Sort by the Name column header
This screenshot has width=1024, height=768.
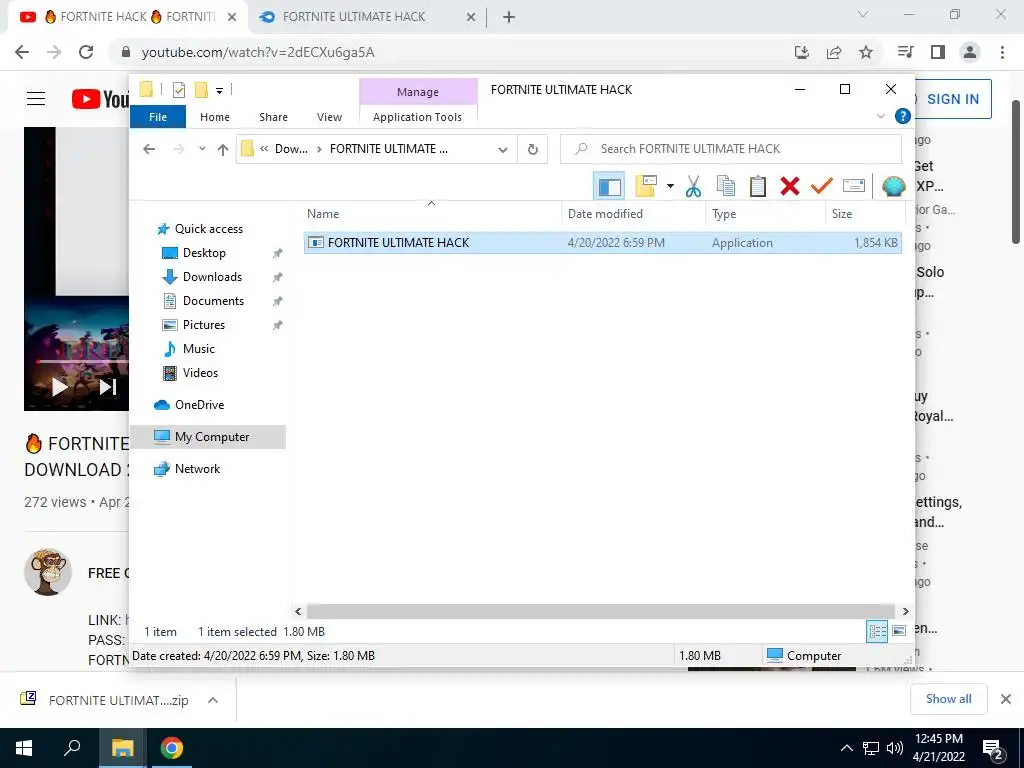(x=432, y=214)
